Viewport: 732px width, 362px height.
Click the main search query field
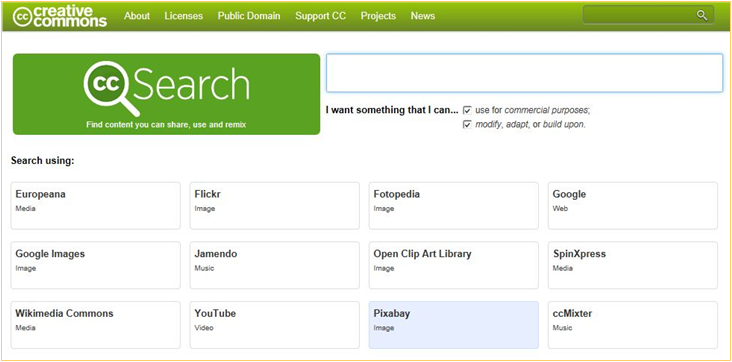click(524, 73)
